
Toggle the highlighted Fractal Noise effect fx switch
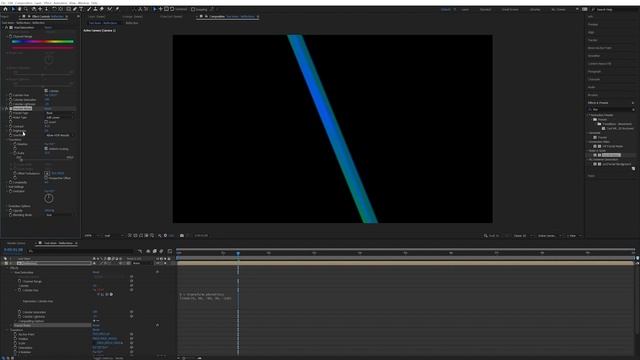[x=6, y=109]
